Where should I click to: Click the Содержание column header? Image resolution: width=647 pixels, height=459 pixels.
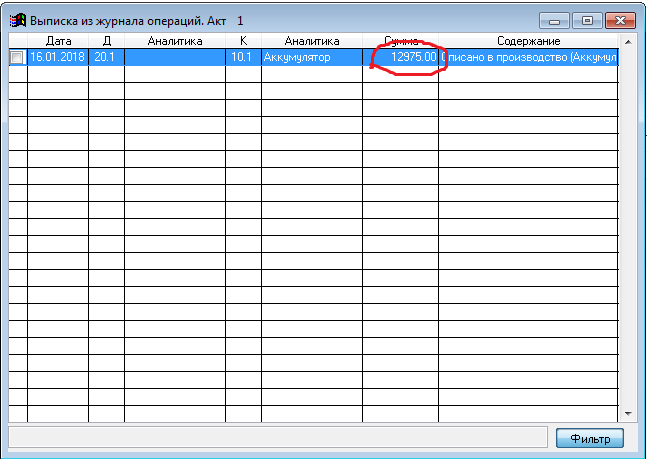coord(528,41)
